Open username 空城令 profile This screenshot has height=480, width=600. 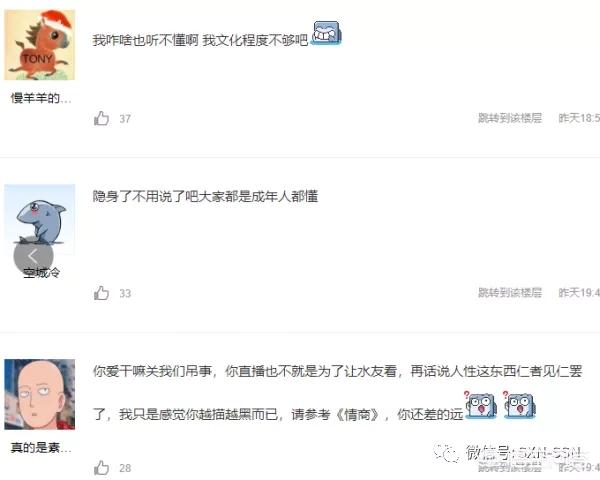[x=41, y=273]
